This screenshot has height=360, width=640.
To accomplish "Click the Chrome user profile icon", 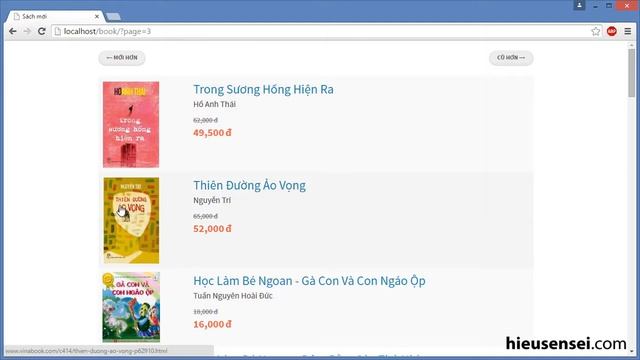I will (x=579, y=5).
